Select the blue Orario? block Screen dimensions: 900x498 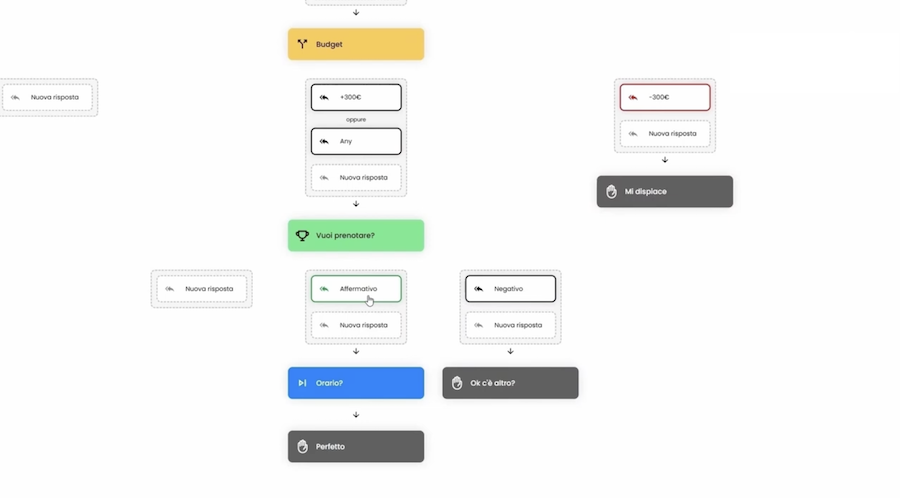point(356,383)
